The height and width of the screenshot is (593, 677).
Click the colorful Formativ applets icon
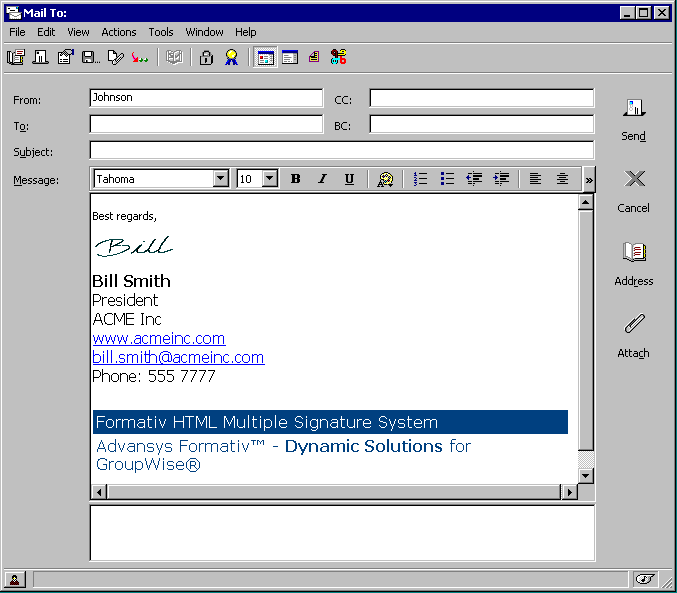coord(338,57)
